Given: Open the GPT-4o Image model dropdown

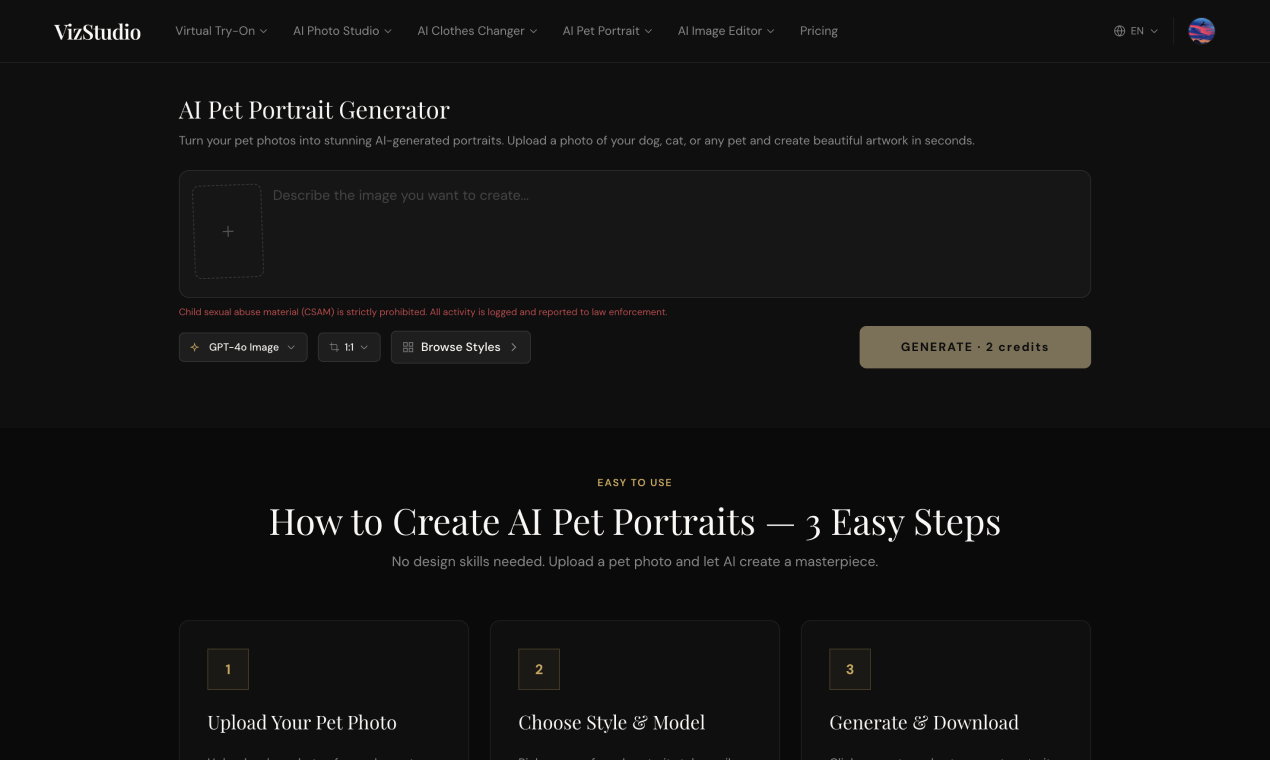Looking at the screenshot, I should click(x=243, y=347).
